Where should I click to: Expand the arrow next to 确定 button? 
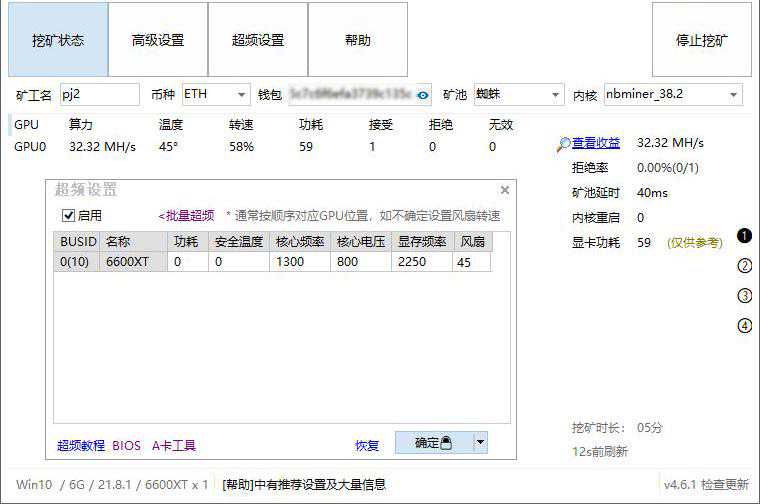pos(480,442)
